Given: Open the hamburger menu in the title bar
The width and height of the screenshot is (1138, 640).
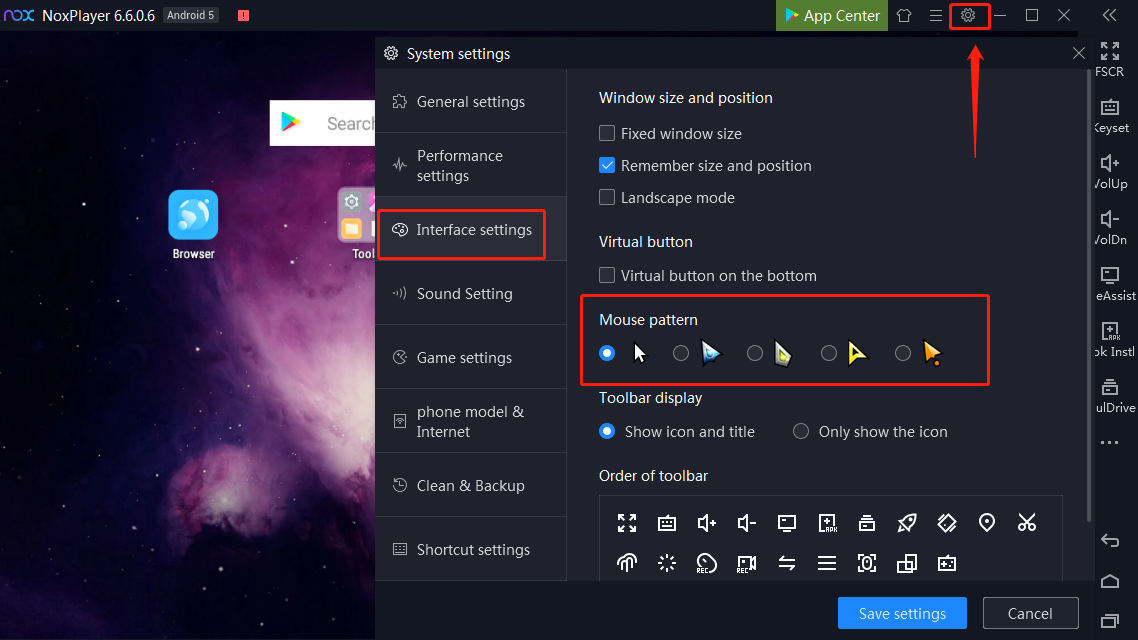Looking at the screenshot, I should pos(936,16).
